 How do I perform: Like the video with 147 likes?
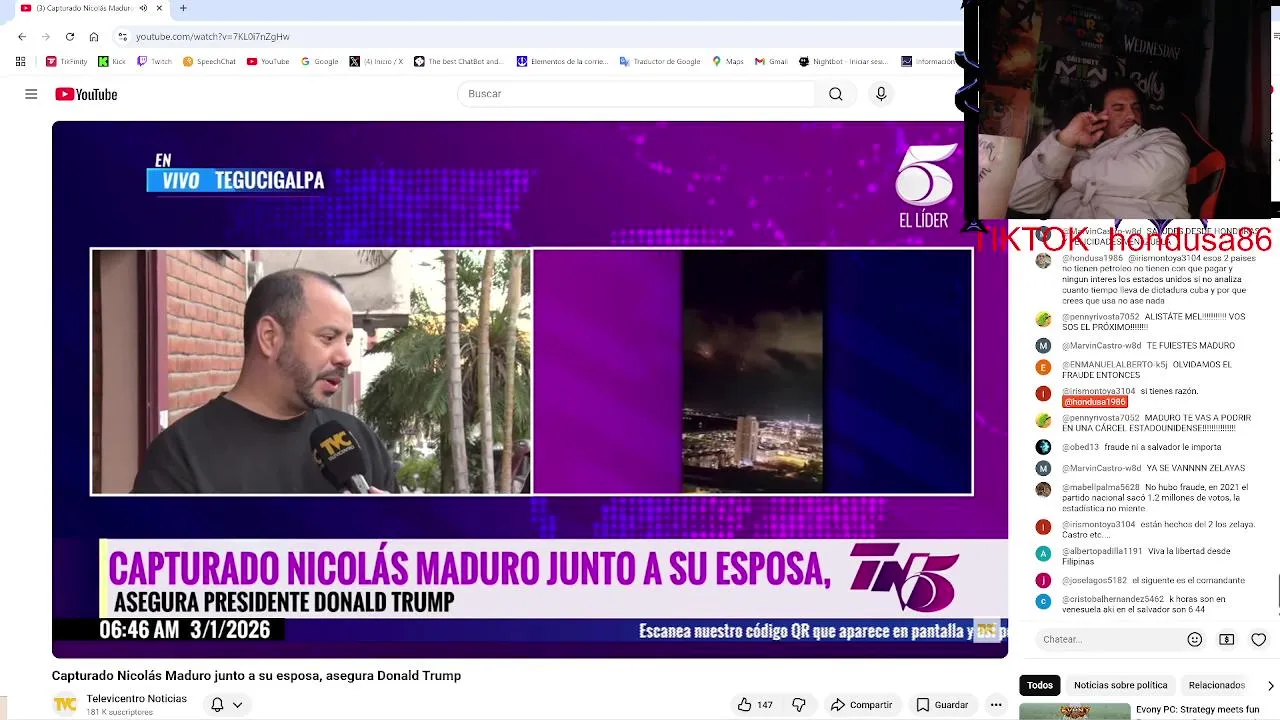pyautogui.click(x=754, y=705)
